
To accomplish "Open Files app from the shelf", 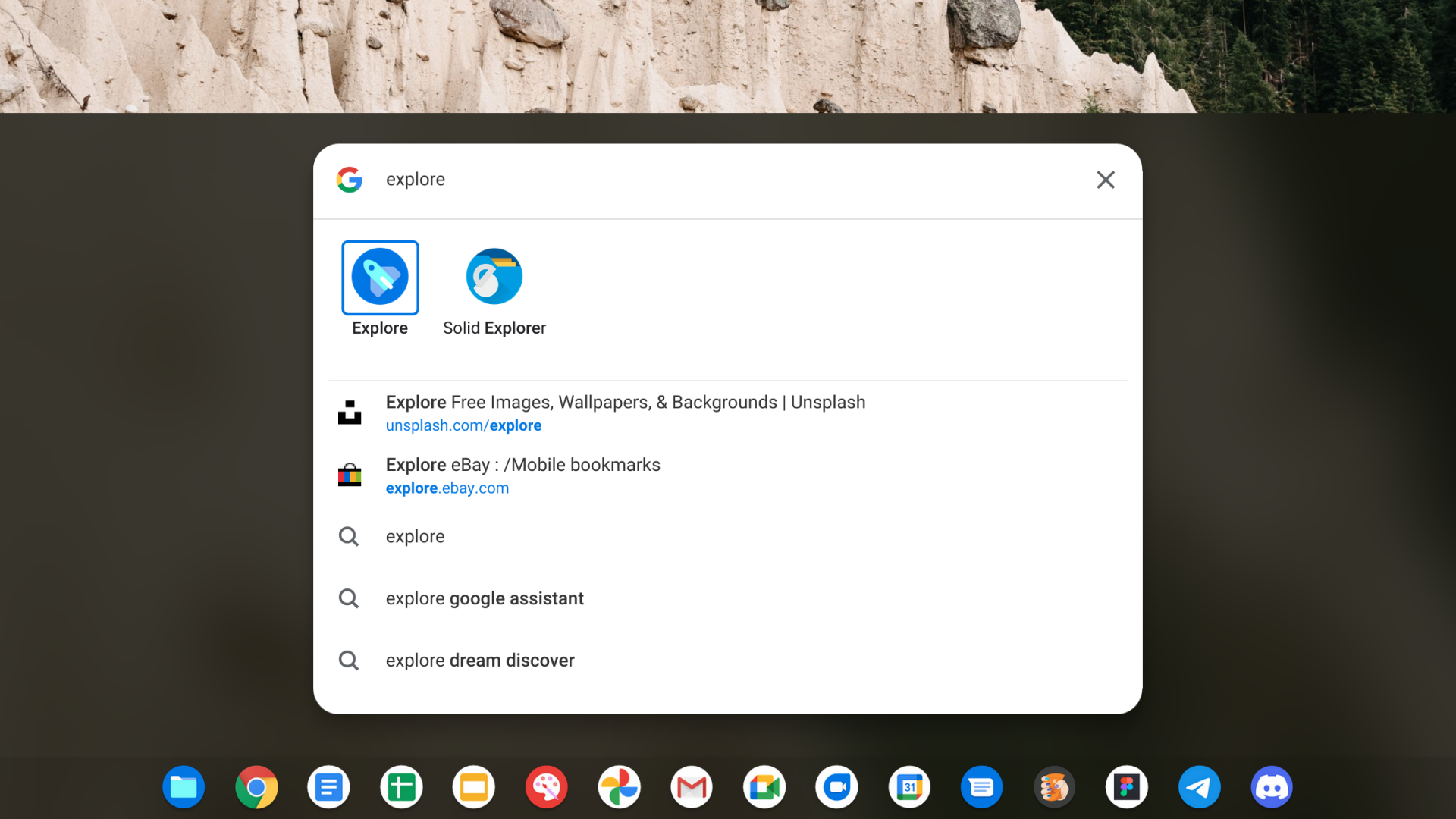I will click(x=184, y=787).
